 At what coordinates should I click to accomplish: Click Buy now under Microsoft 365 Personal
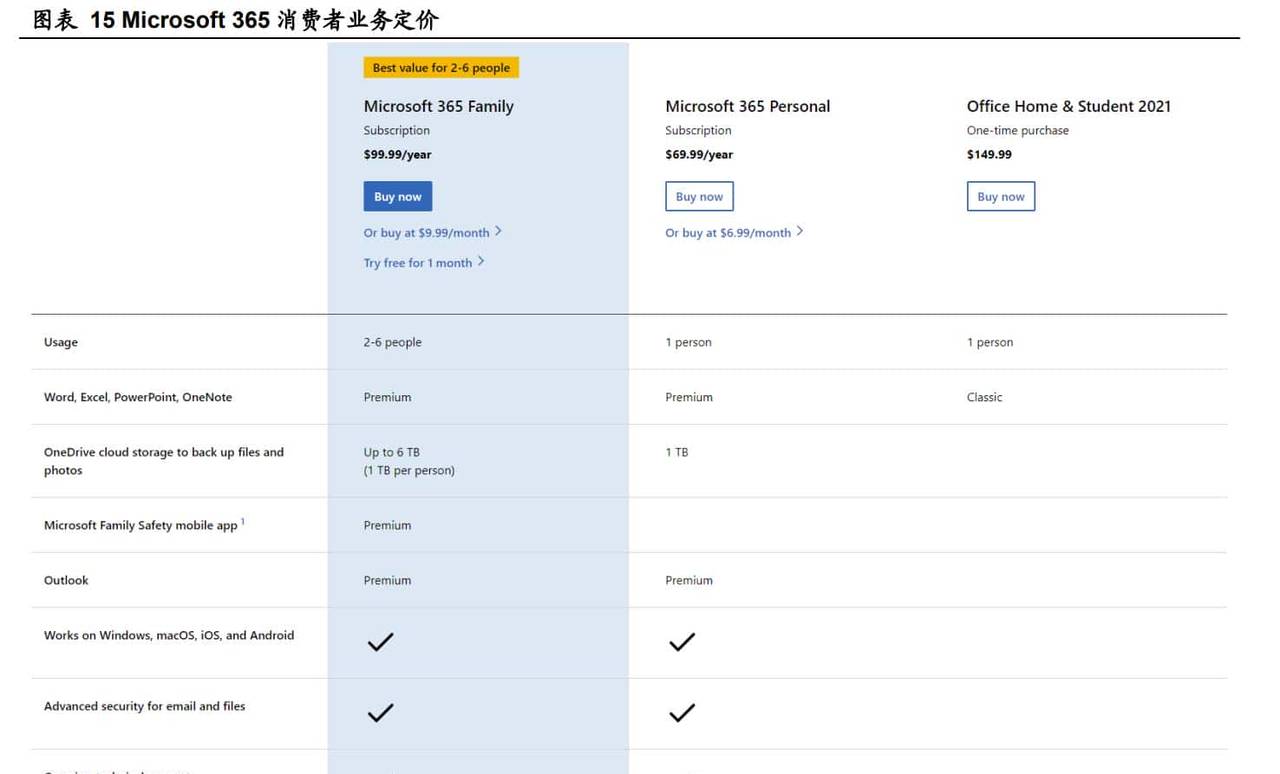coord(699,197)
